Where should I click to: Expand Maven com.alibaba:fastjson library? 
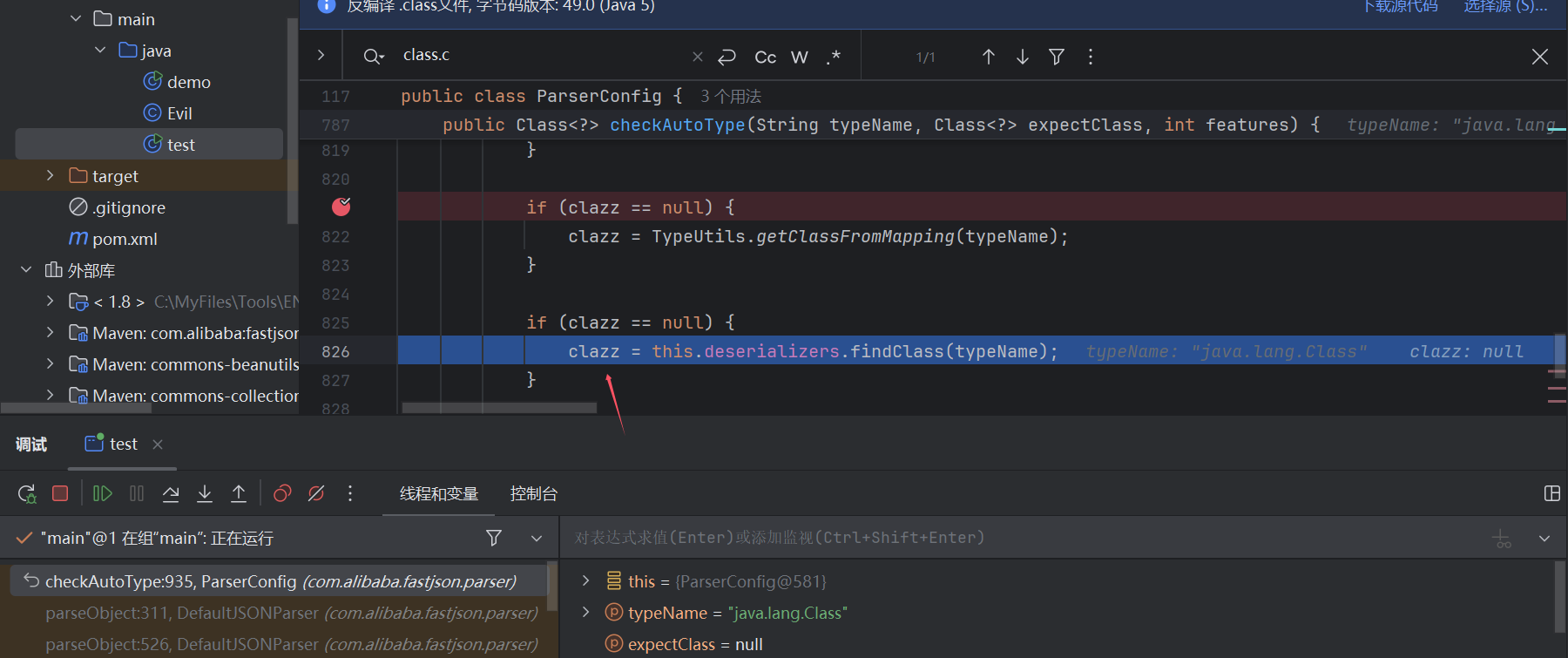coord(51,332)
